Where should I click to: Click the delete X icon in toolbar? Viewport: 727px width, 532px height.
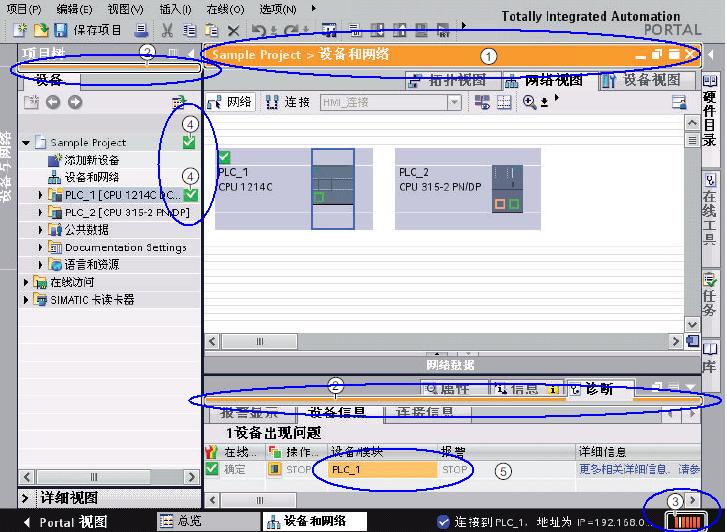[x=233, y=31]
